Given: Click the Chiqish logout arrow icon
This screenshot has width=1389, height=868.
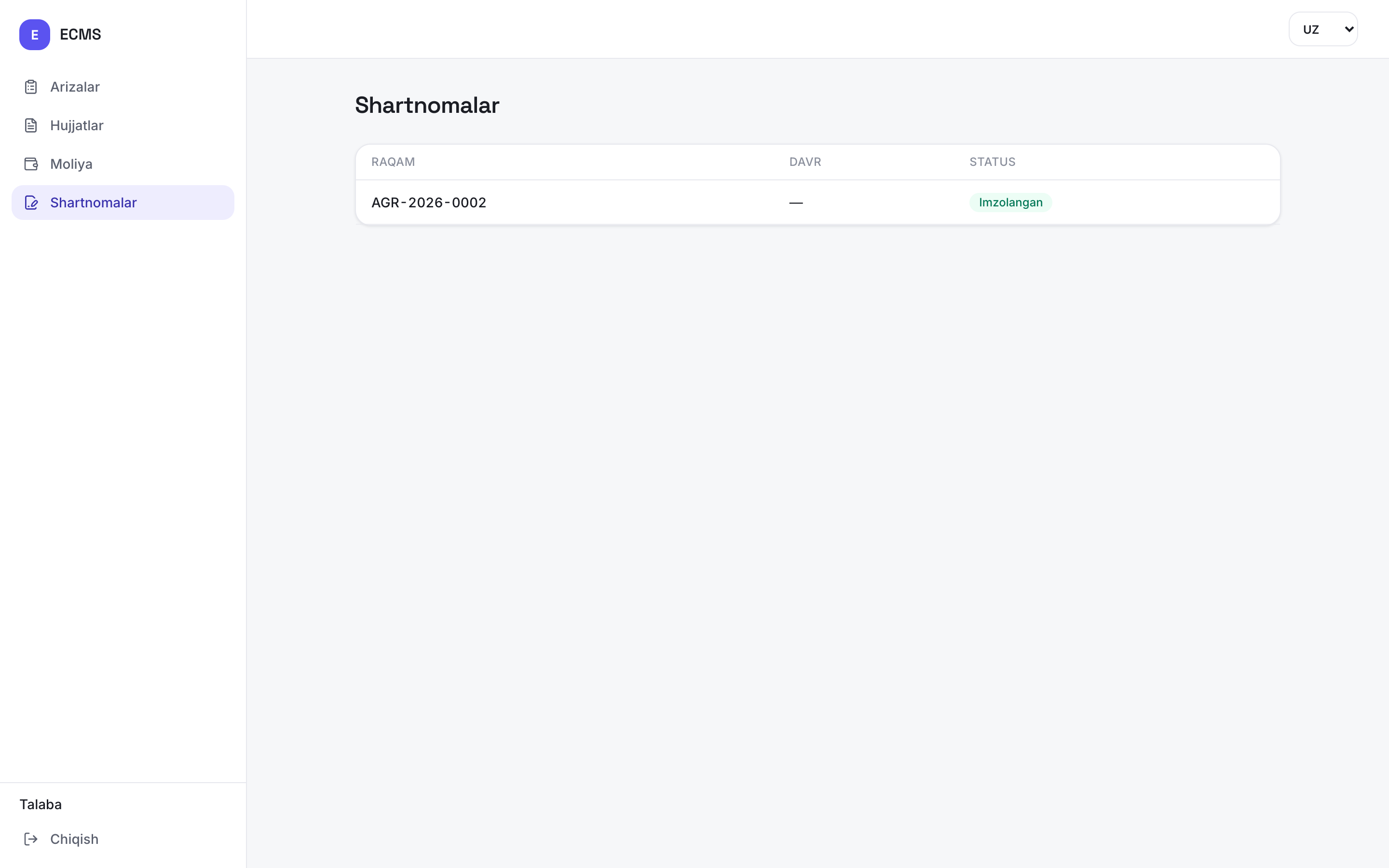Looking at the screenshot, I should point(31,839).
